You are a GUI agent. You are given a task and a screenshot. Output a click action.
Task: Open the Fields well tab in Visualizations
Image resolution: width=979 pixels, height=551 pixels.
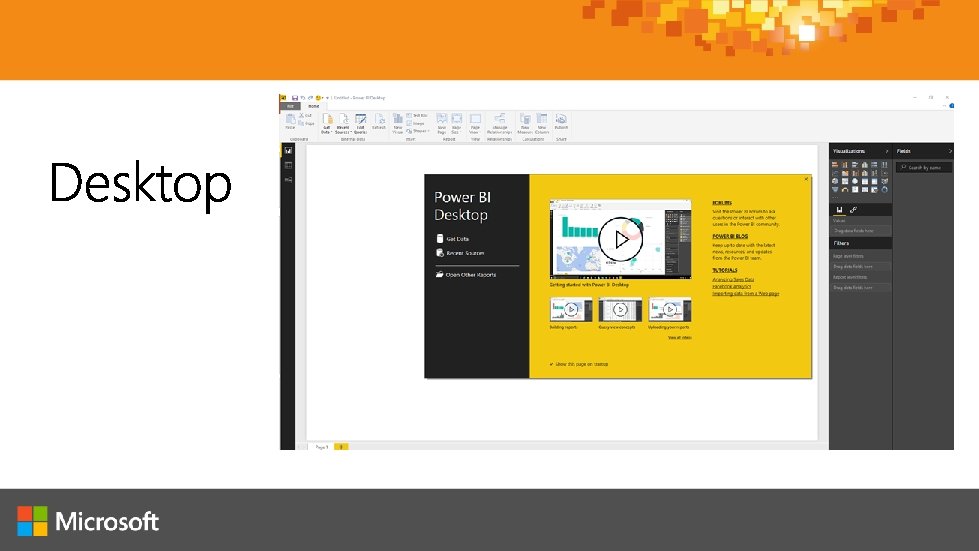coord(839,210)
